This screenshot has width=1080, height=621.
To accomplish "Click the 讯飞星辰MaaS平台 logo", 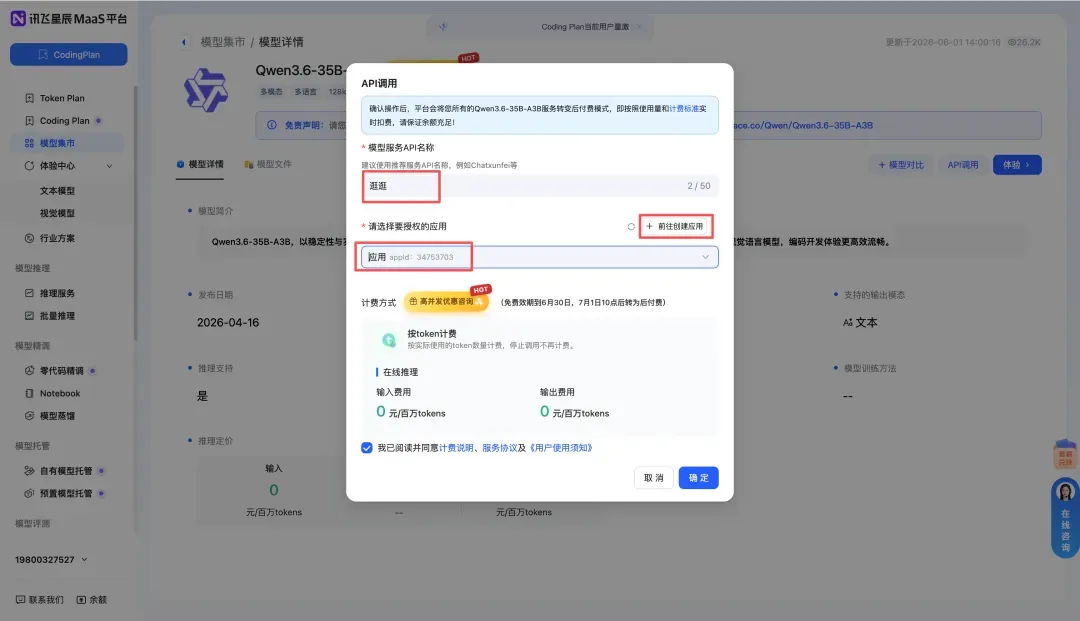I will coord(69,19).
